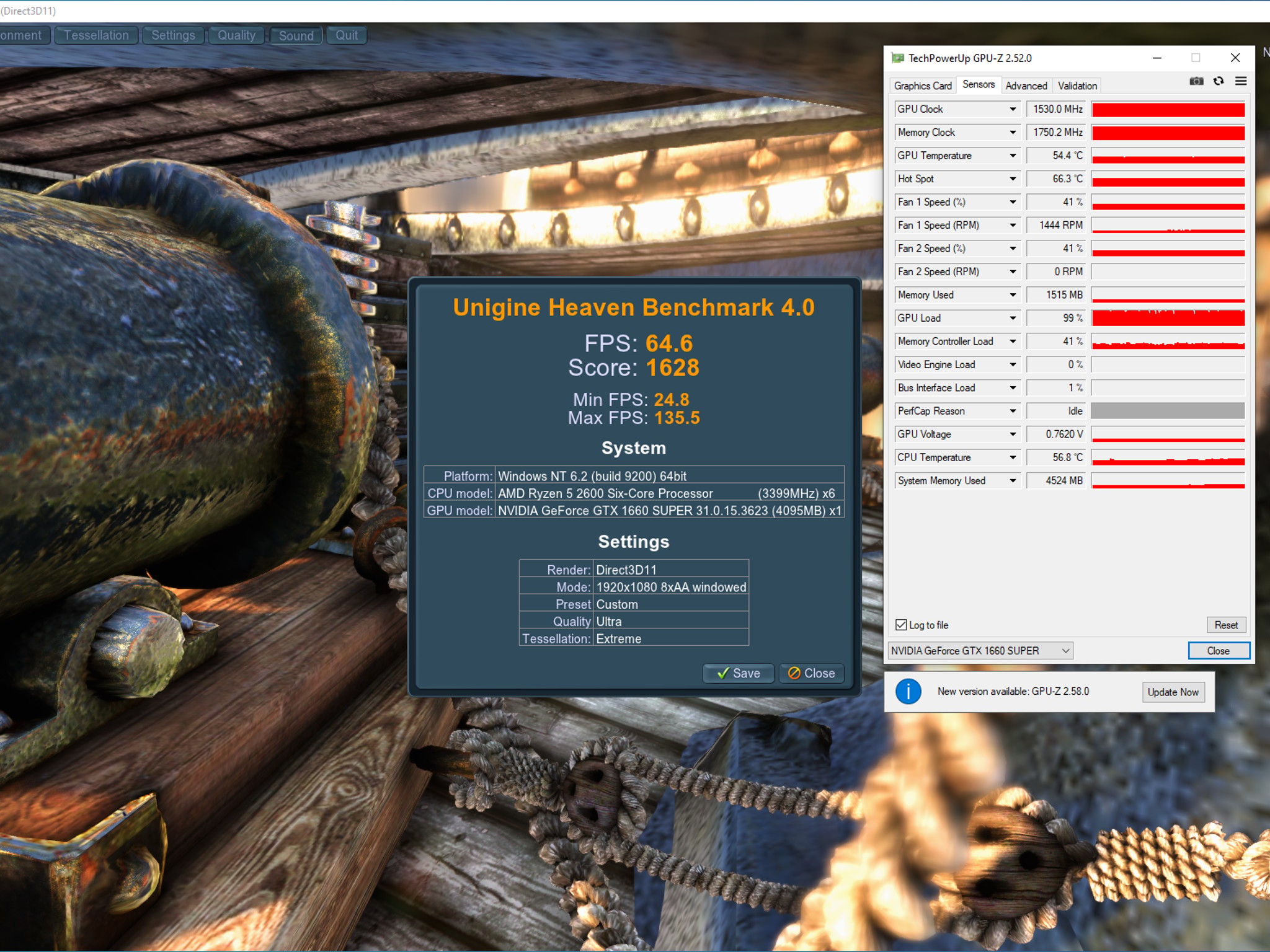The height and width of the screenshot is (952, 1270).
Task: Expand the GPU Clock sensor dropdown
Action: 1013,109
